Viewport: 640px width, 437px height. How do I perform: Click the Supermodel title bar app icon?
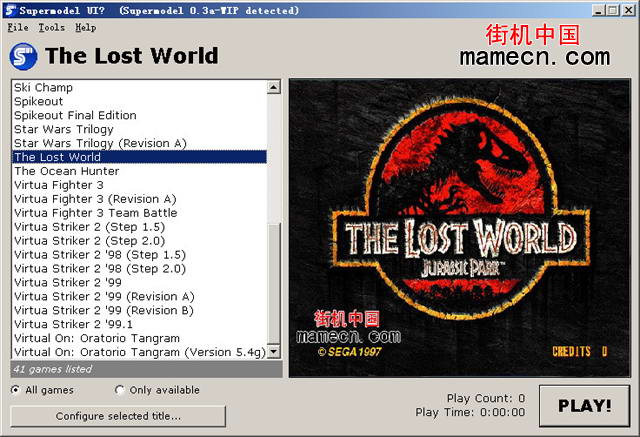(10, 10)
